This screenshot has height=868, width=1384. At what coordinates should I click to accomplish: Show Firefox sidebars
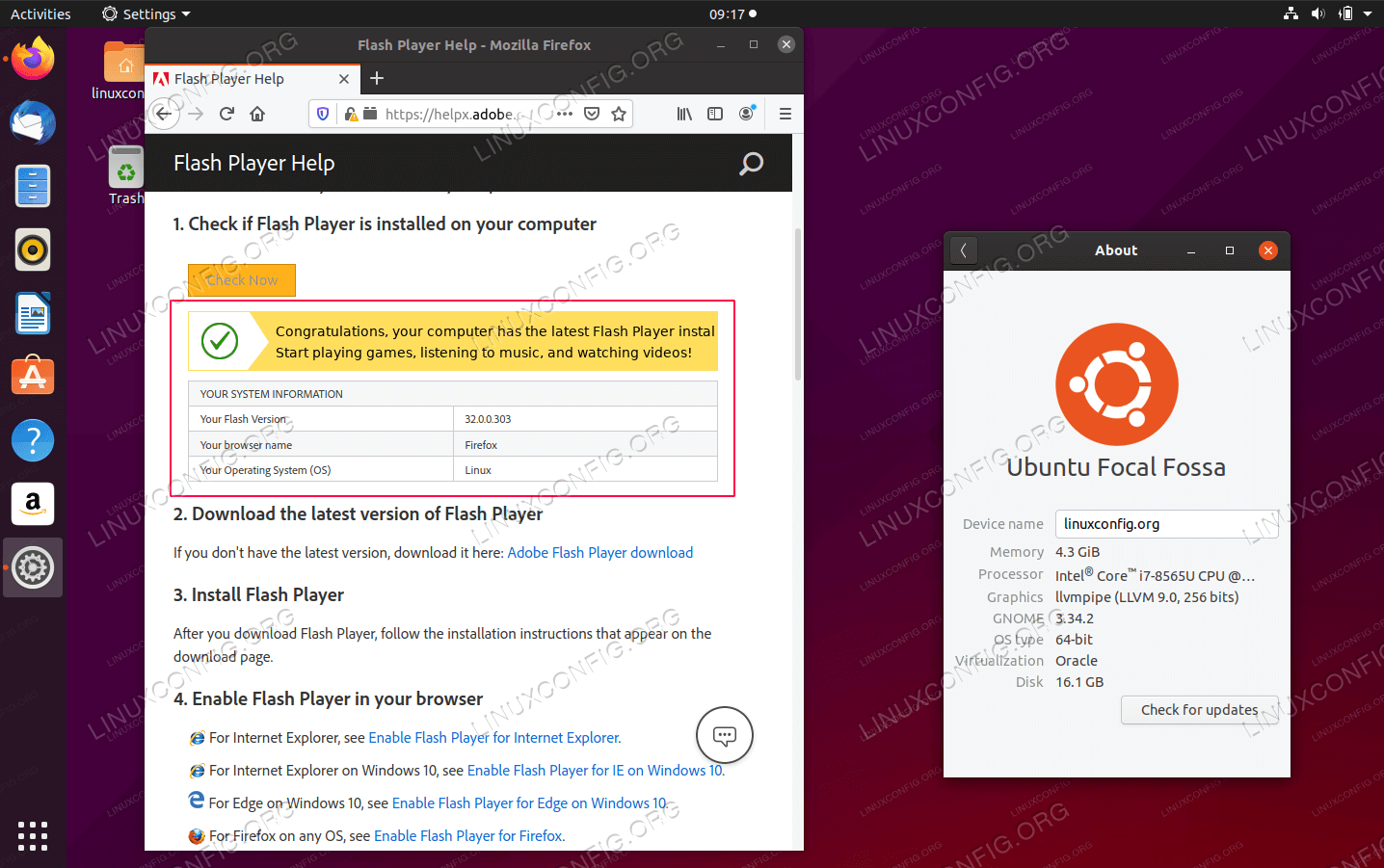coord(715,114)
